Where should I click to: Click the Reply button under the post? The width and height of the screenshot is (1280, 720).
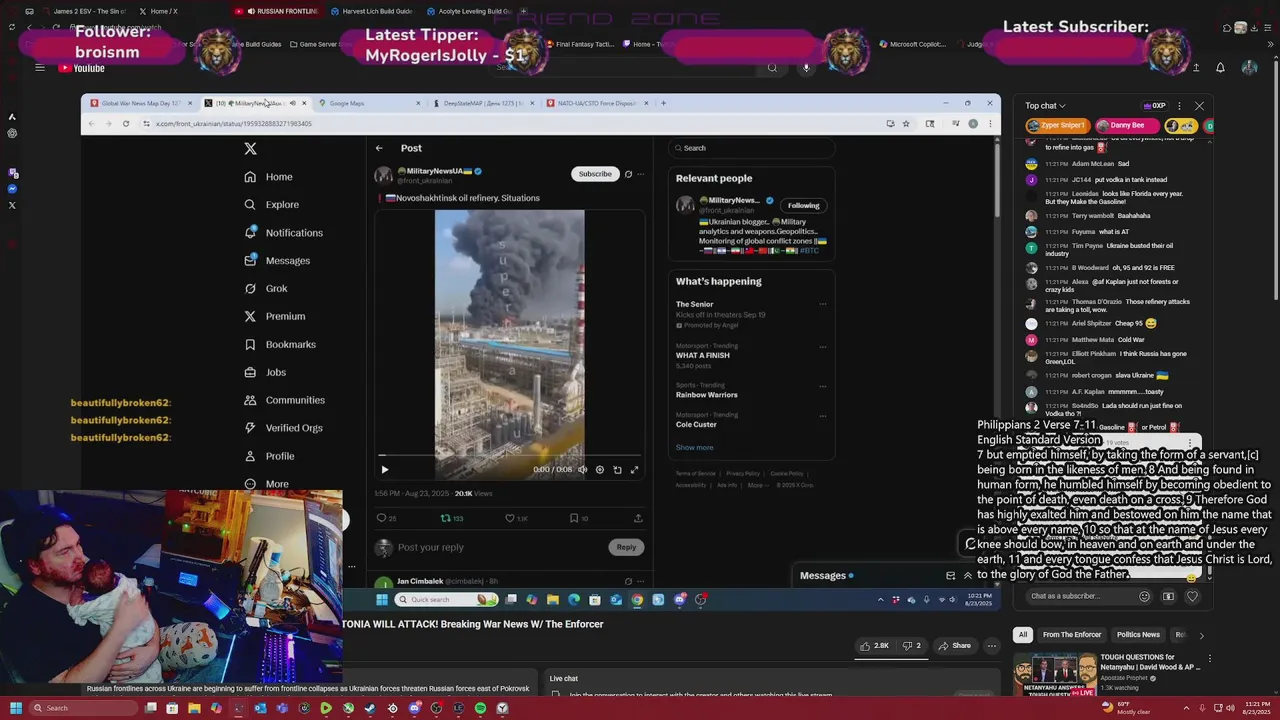pyautogui.click(x=626, y=547)
